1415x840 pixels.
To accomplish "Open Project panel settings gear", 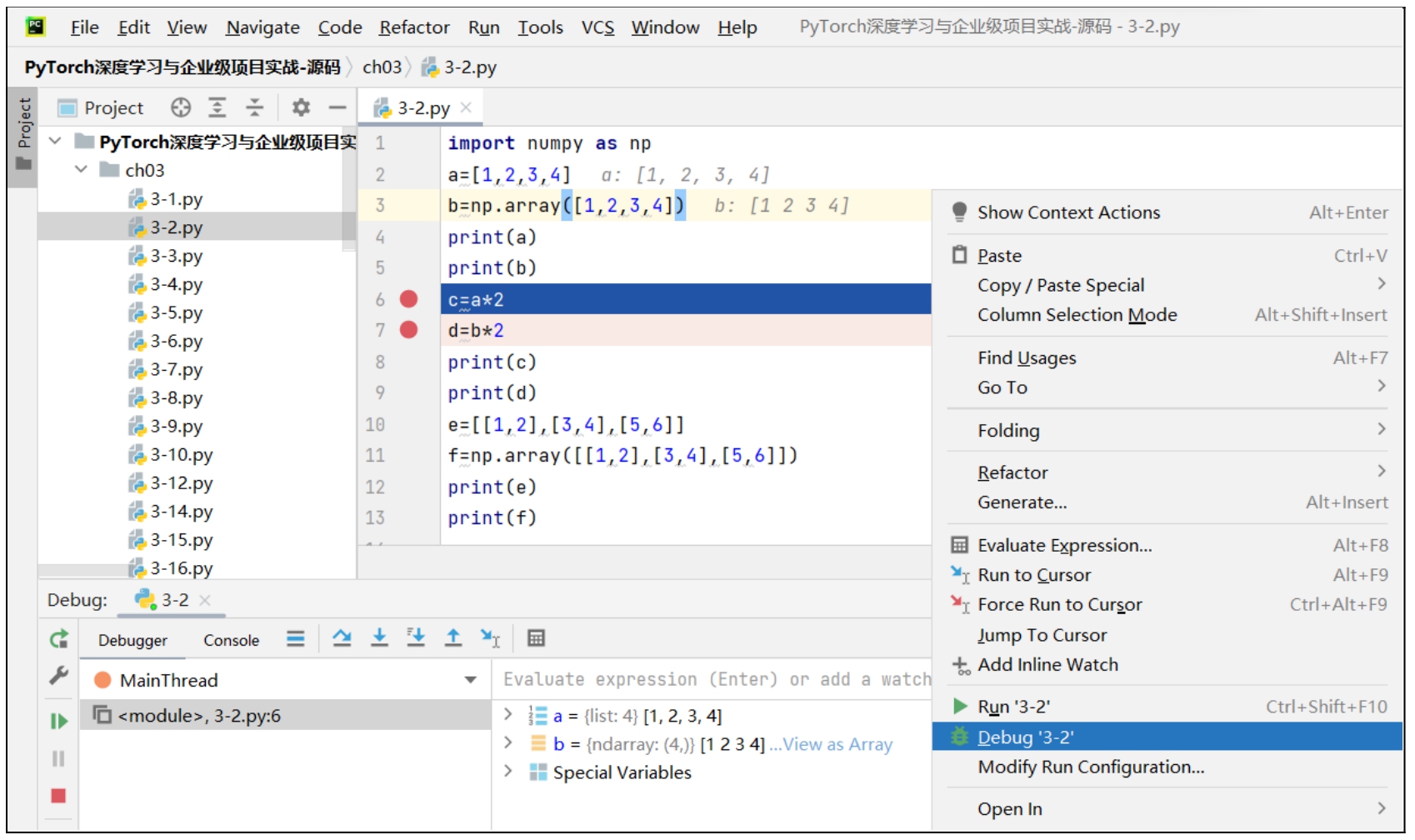I will pyautogui.click(x=301, y=107).
